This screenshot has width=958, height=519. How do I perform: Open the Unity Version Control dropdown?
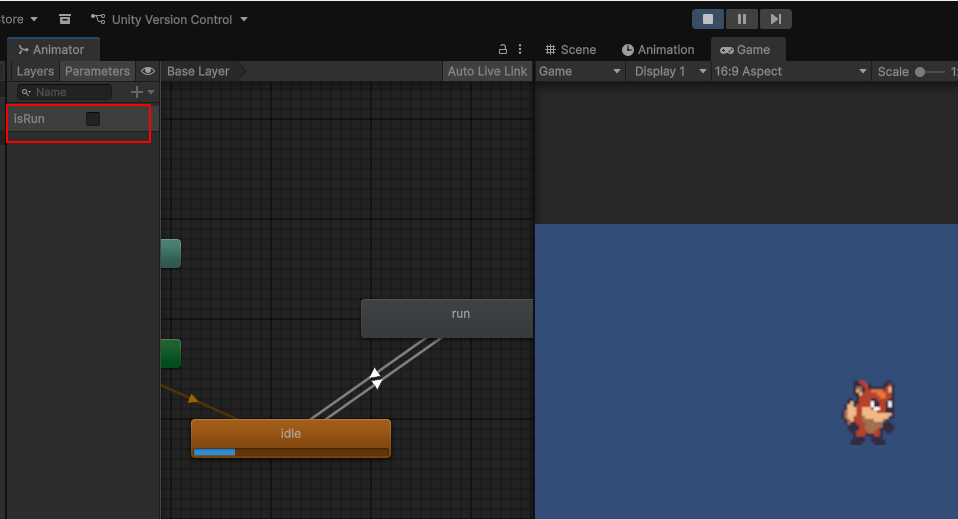point(170,19)
